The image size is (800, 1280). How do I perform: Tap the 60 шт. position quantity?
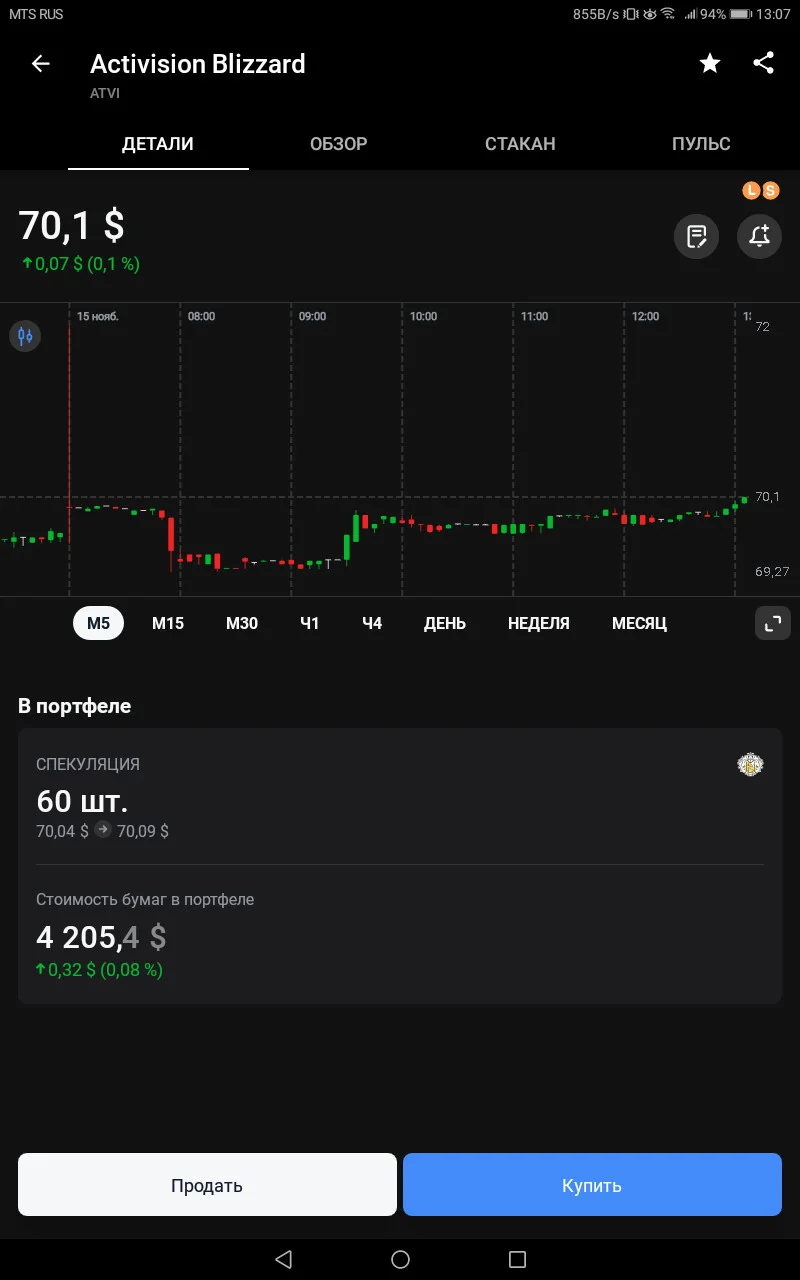coord(82,801)
